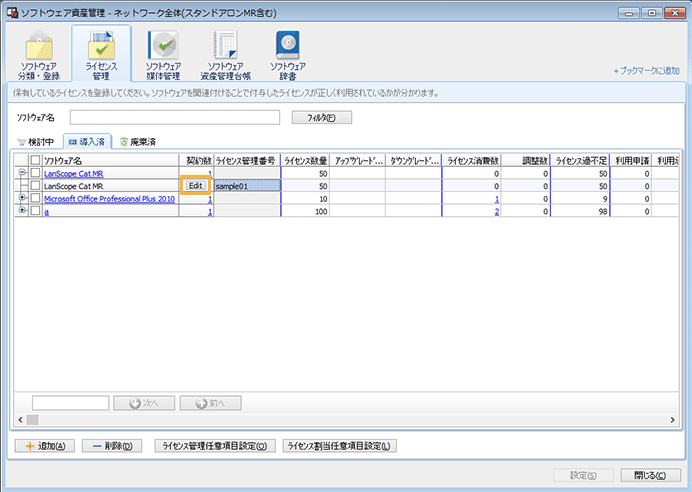The image size is (692, 492).
Task: Click horizontal scrollbar right arrow
Action: 672,420
